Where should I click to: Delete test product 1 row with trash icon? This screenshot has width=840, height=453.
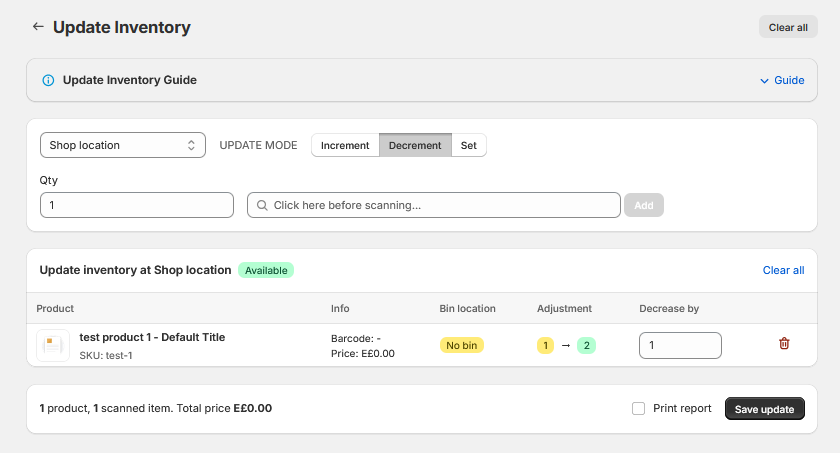coord(784,343)
